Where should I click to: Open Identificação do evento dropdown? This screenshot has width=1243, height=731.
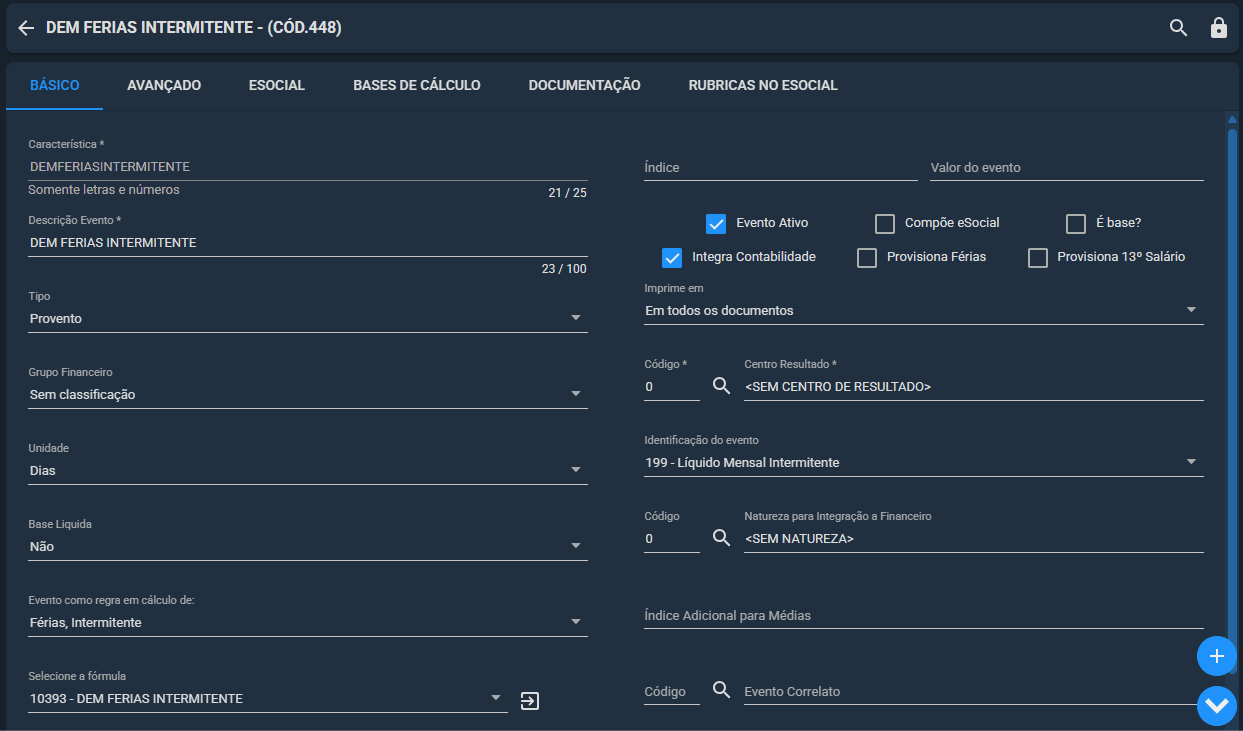923,462
